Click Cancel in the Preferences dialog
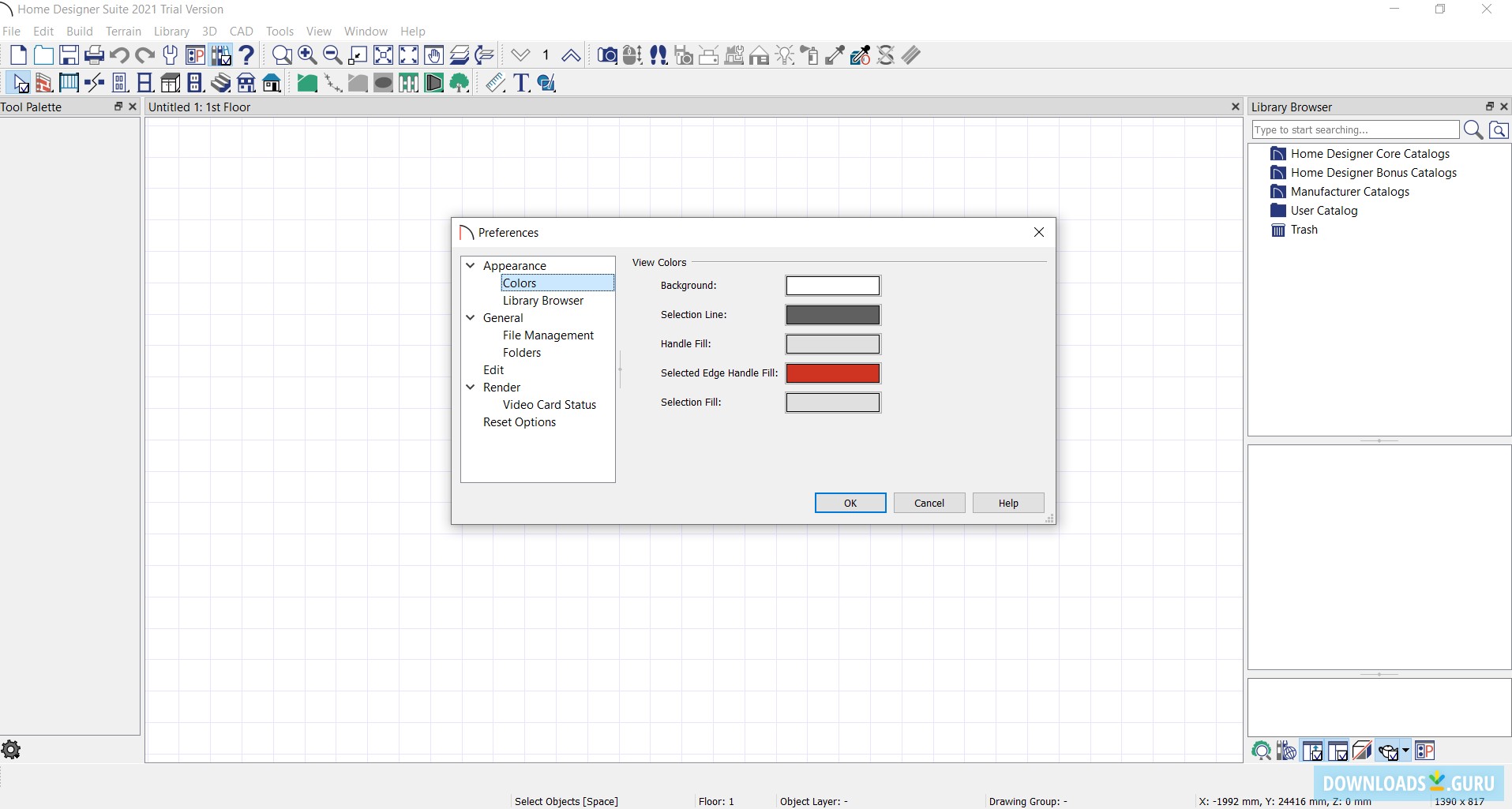 [x=929, y=503]
